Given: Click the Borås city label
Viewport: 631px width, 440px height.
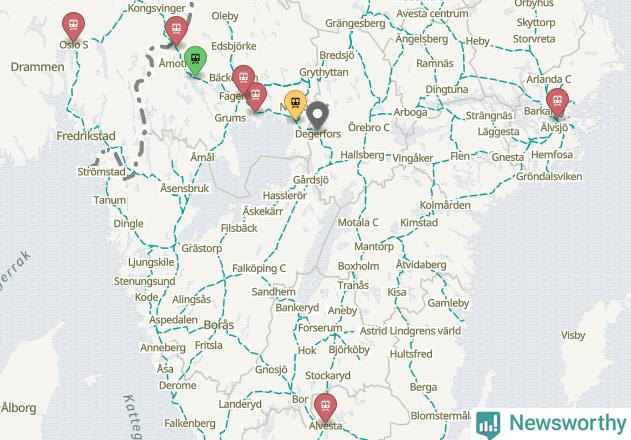Looking at the screenshot, I should click(x=219, y=325).
